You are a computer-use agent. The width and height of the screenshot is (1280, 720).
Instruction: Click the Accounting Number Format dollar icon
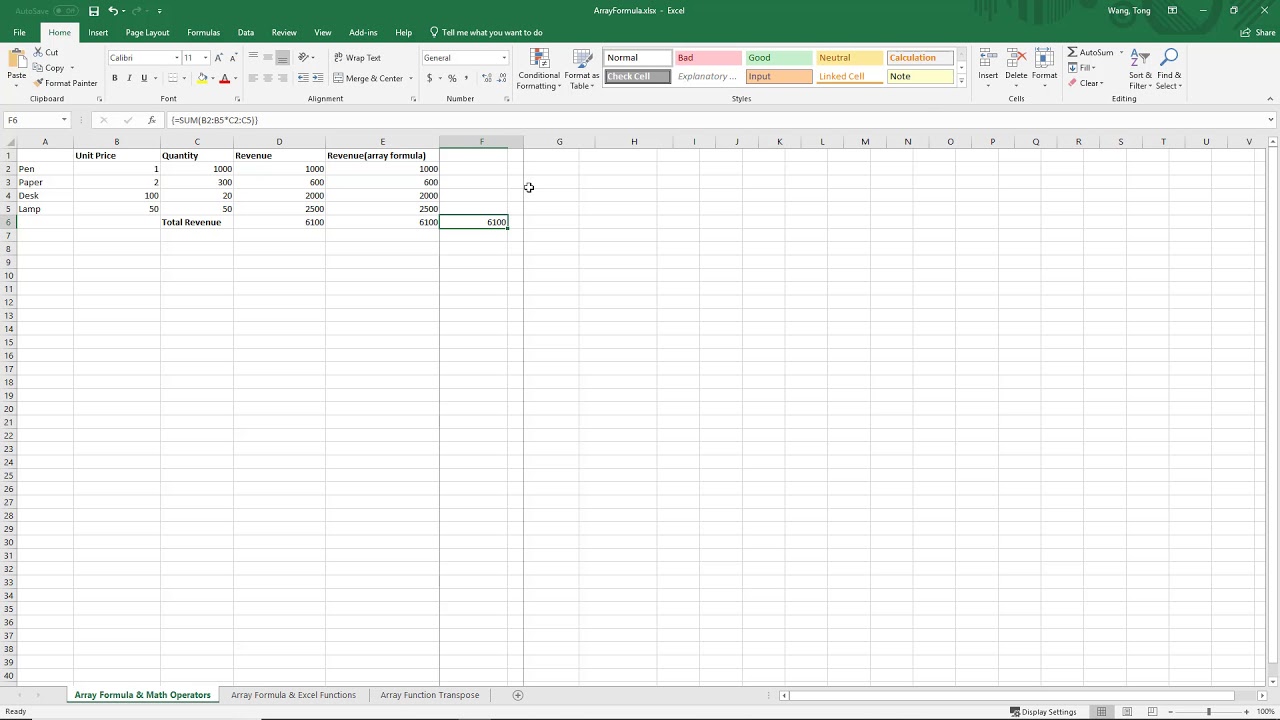(x=430, y=78)
